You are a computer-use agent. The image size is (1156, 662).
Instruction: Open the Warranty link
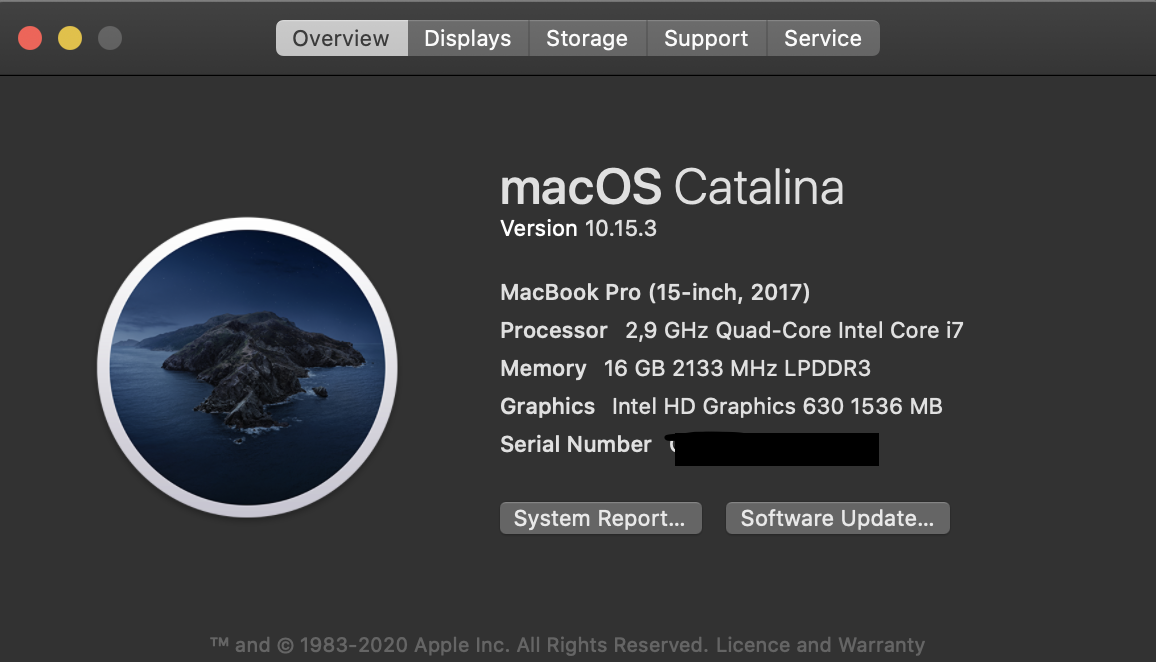tap(878, 645)
